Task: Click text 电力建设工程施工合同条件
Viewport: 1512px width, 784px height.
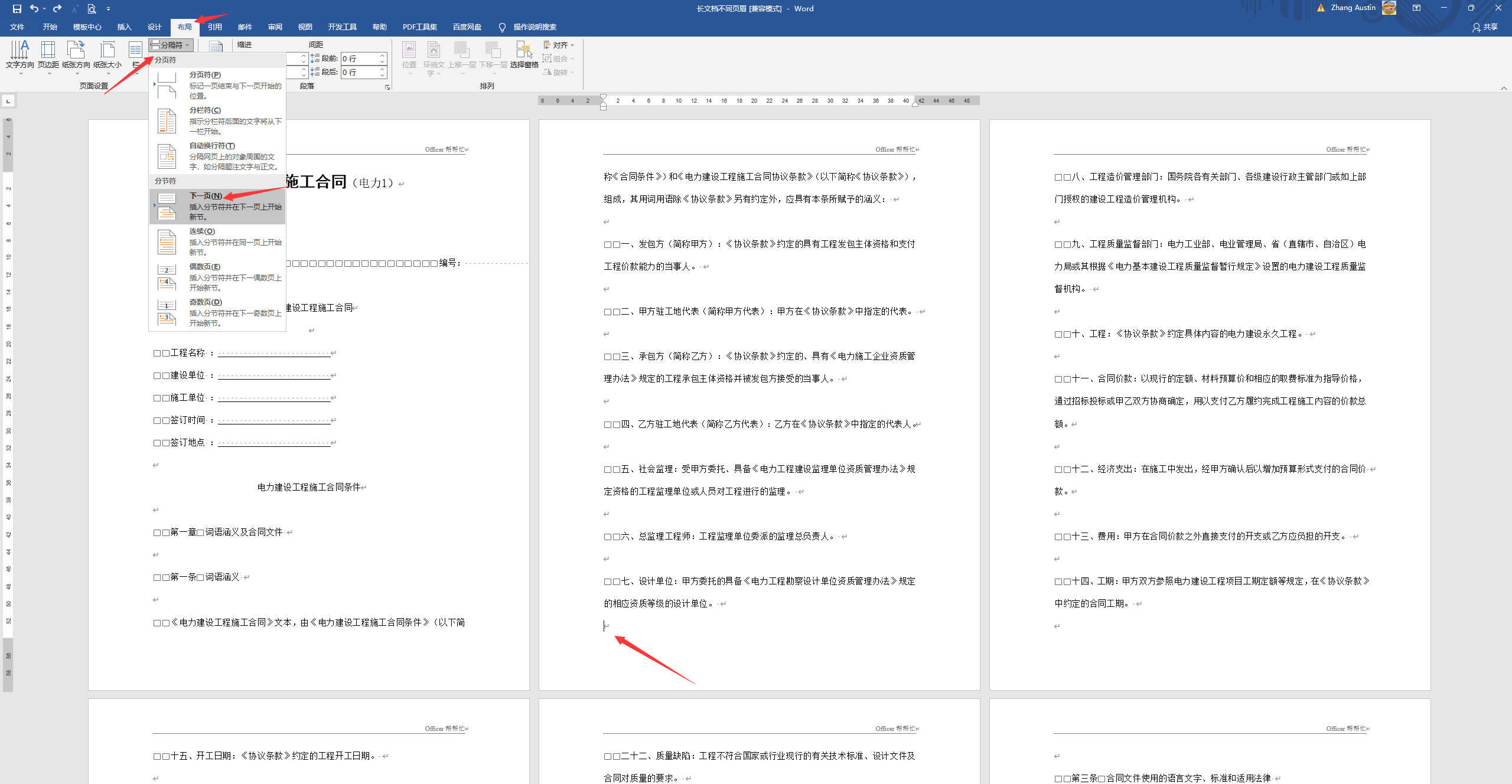Action: pos(309,487)
